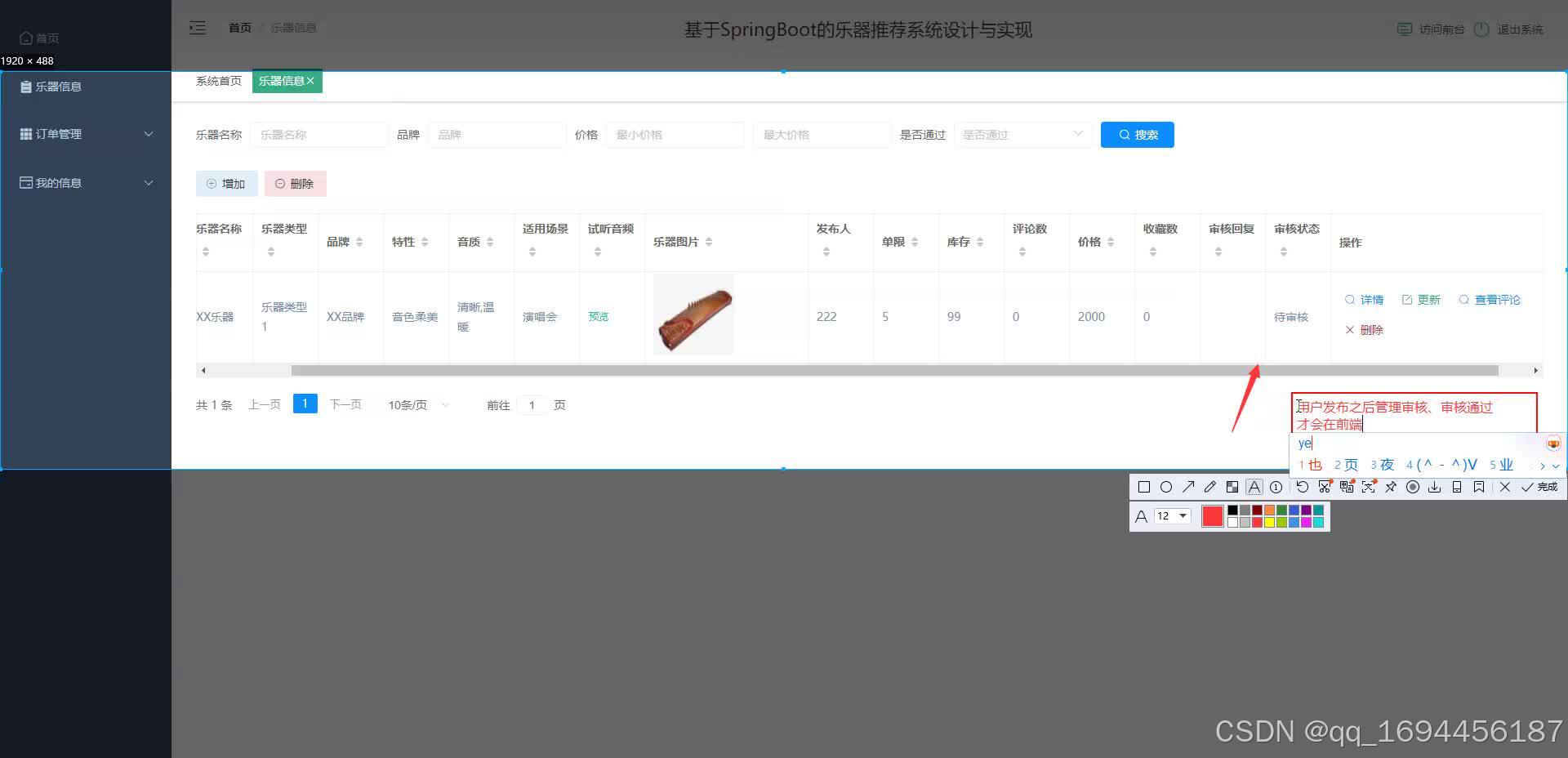Select the mosaic blur tool
Screen dimensions: 1568x758
coord(1232,487)
